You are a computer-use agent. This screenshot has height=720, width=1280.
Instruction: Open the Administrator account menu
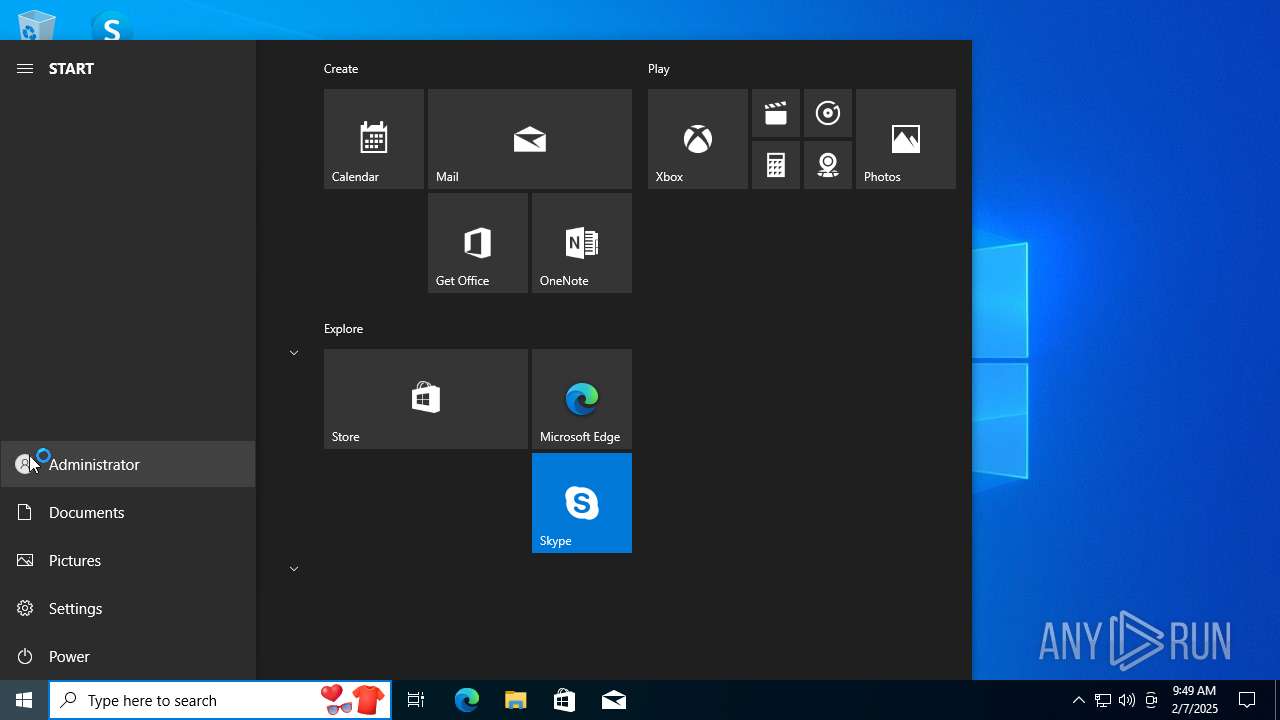128,464
